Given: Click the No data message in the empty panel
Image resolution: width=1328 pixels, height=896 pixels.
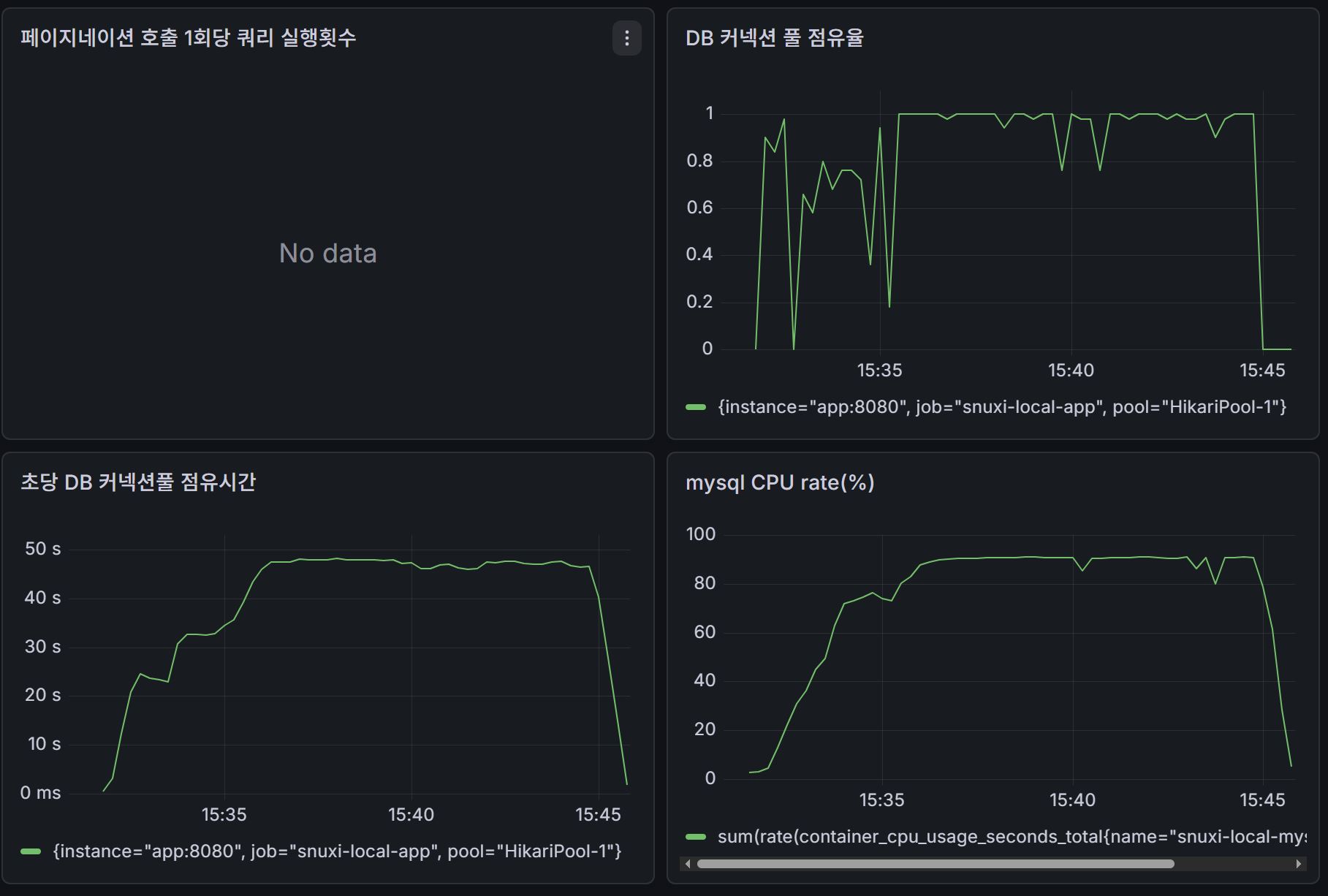Looking at the screenshot, I should pos(327,254).
